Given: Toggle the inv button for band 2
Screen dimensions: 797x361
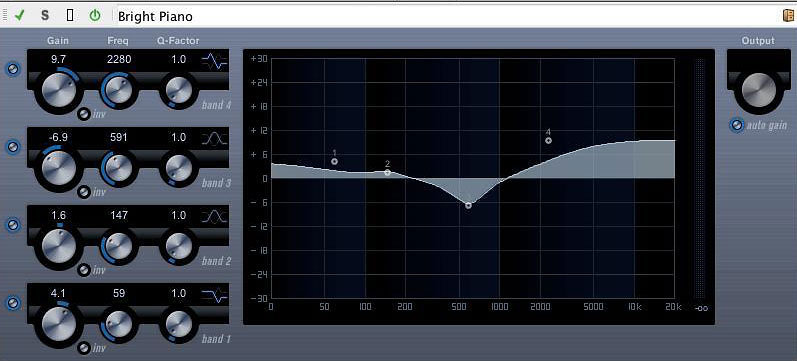Looking at the screenshot, I should [x=84, y=270].
